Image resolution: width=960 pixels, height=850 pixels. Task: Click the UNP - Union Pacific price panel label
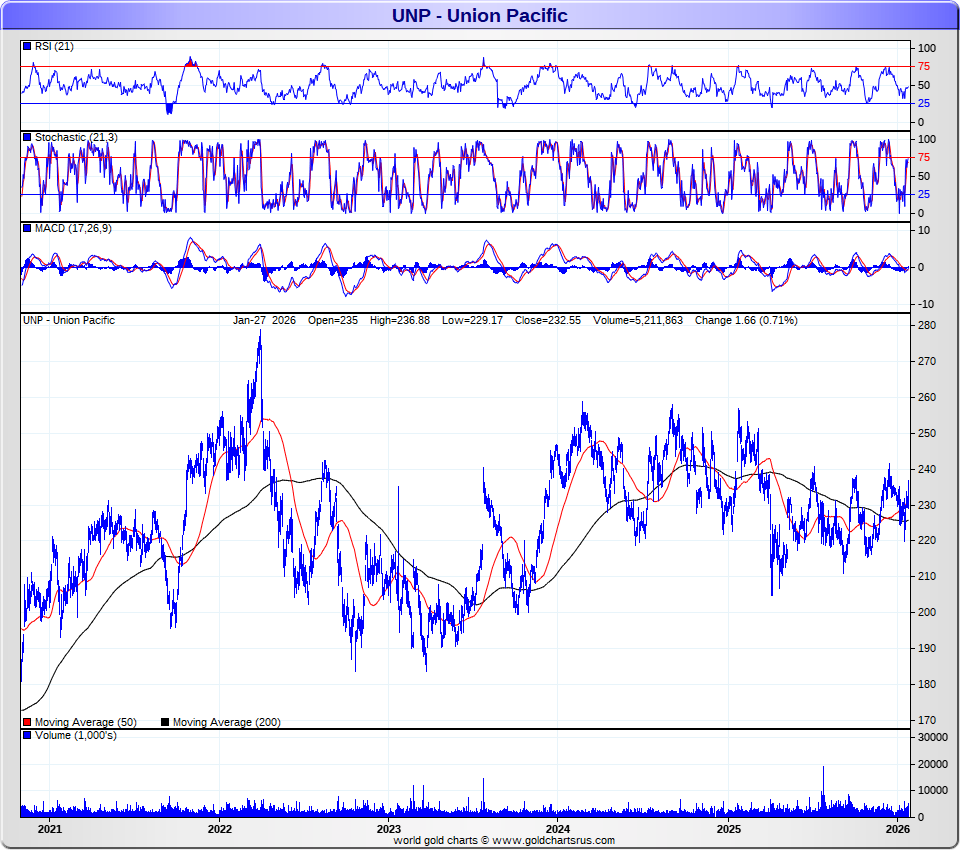(x=69, y=320)
